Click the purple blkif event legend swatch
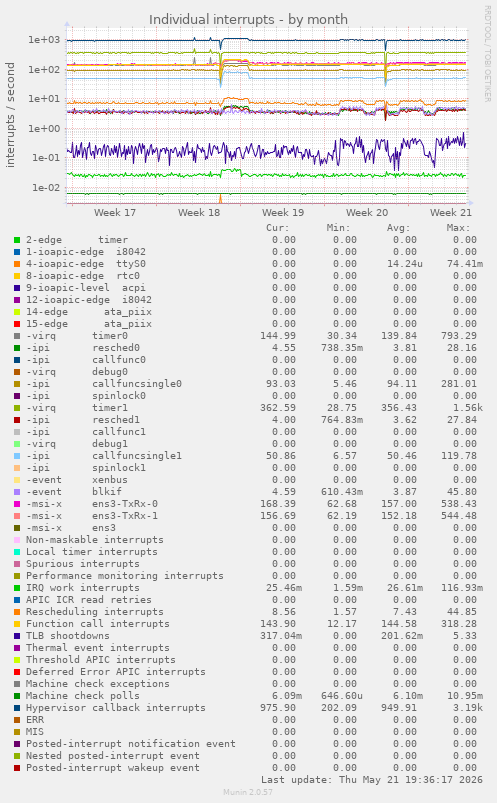Screen dimensions: 497x803 [17, 492]
